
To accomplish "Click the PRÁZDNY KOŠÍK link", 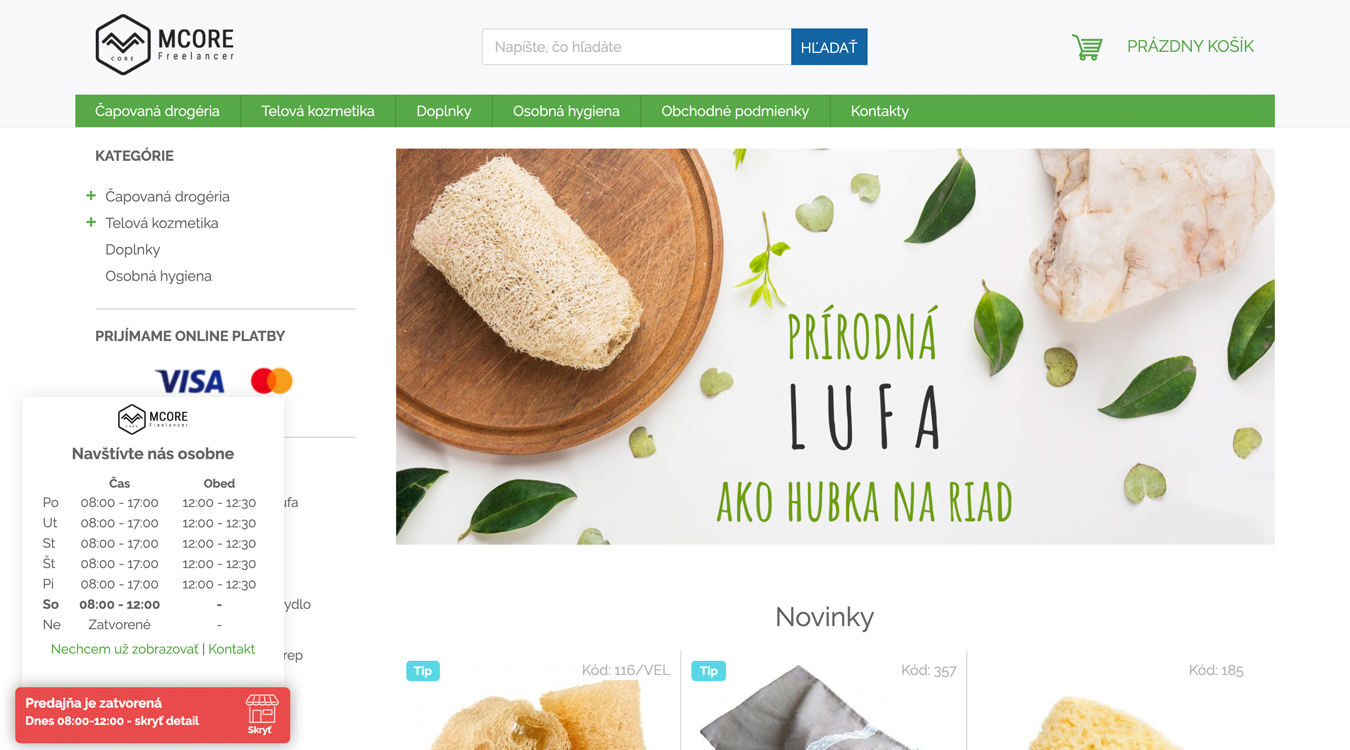I will [x=1190, y=46].
